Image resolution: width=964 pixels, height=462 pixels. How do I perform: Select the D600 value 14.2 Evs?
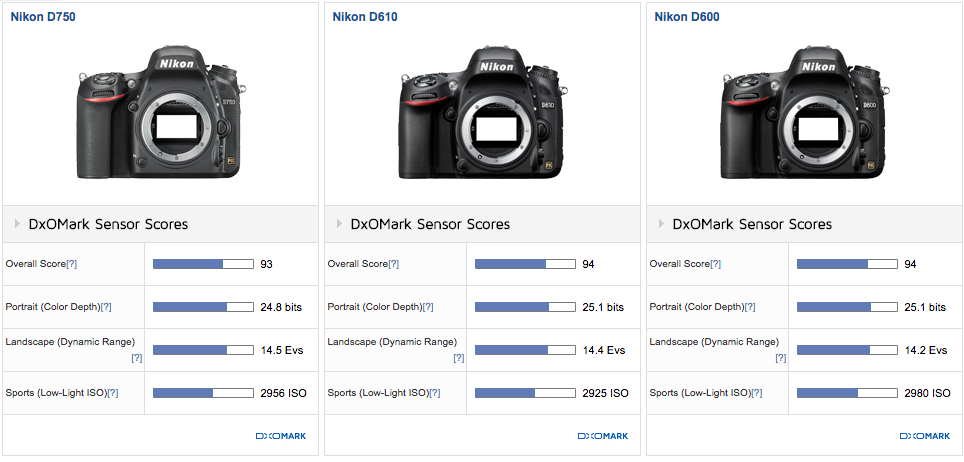[x=926, y=350]
